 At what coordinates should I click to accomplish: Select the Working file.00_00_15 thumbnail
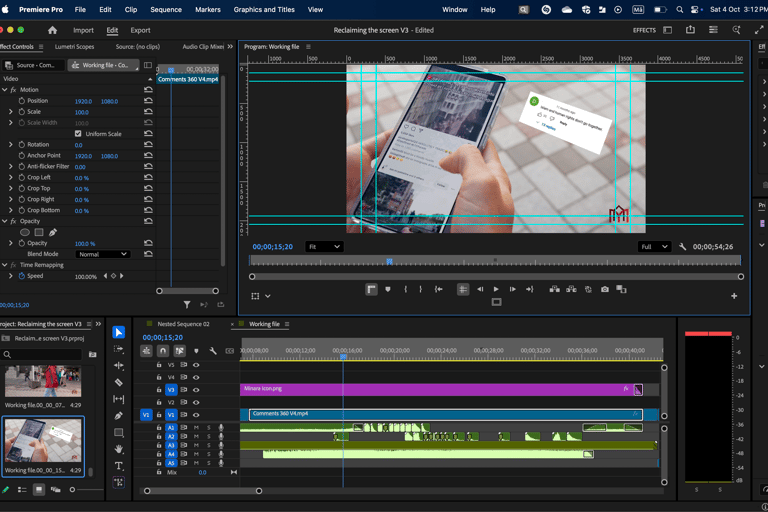click(x=43, y=441)
